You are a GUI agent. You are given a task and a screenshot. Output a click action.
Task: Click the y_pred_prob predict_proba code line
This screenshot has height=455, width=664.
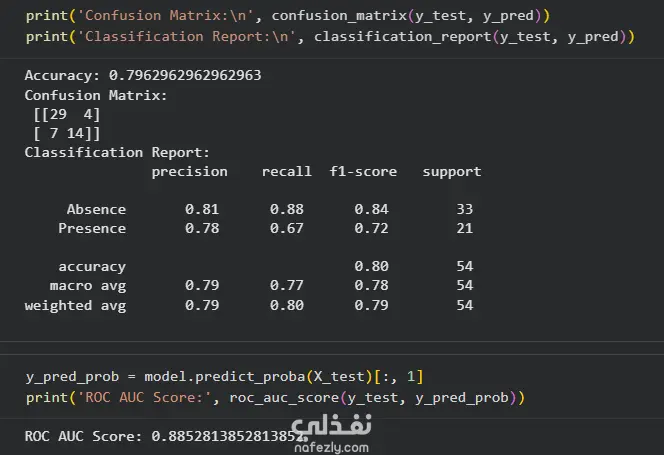tap(224, 377)
